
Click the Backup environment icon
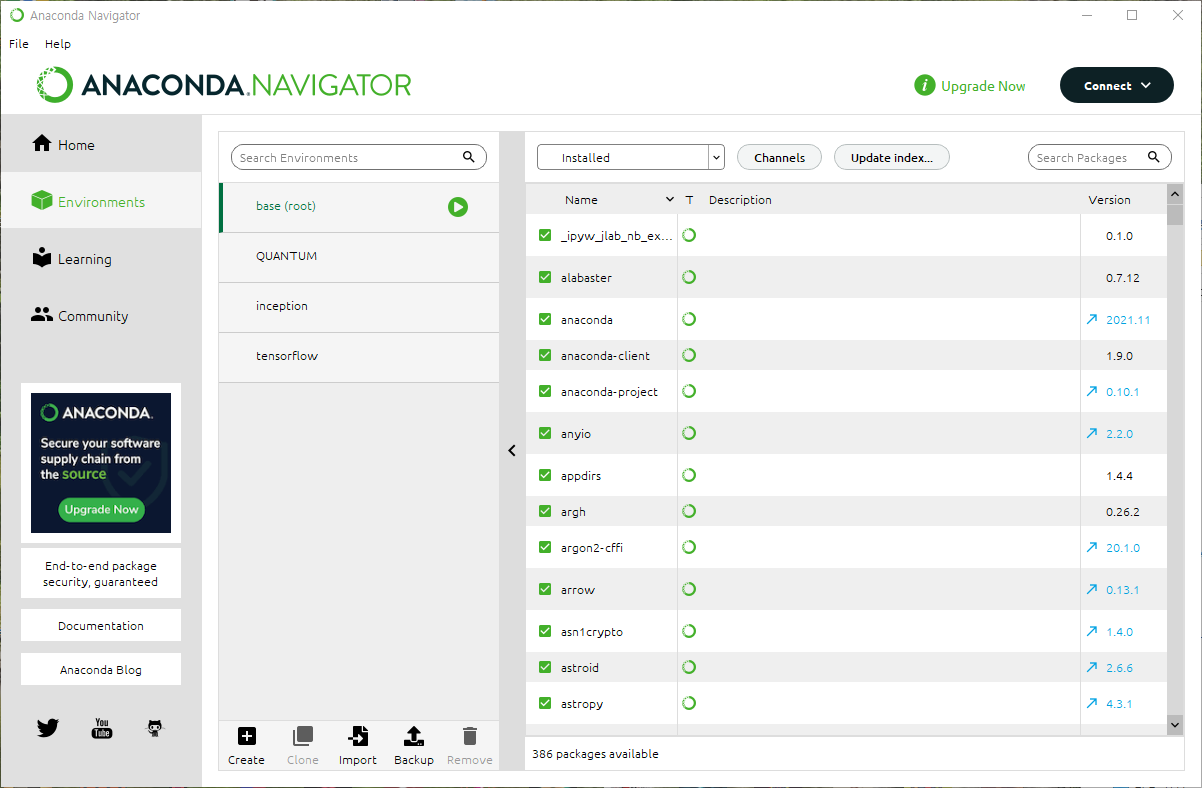pos(414,737)
